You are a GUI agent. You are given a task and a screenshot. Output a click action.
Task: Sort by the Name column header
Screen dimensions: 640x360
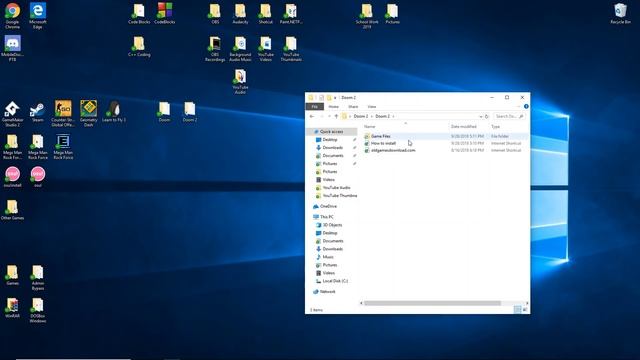click(x=369, y=127)
